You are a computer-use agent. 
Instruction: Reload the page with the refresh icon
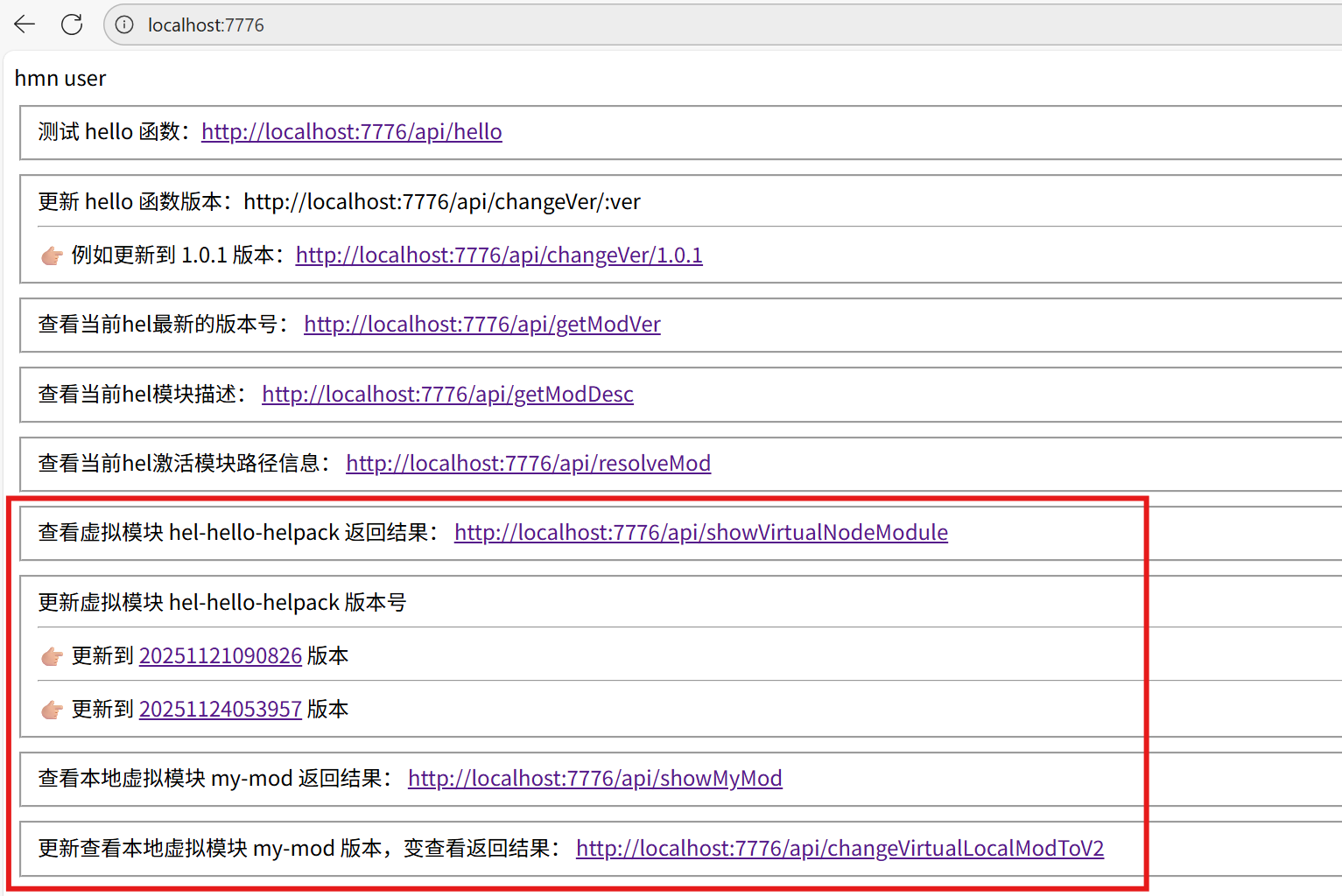pyautogui.click(x=72, y=24)
